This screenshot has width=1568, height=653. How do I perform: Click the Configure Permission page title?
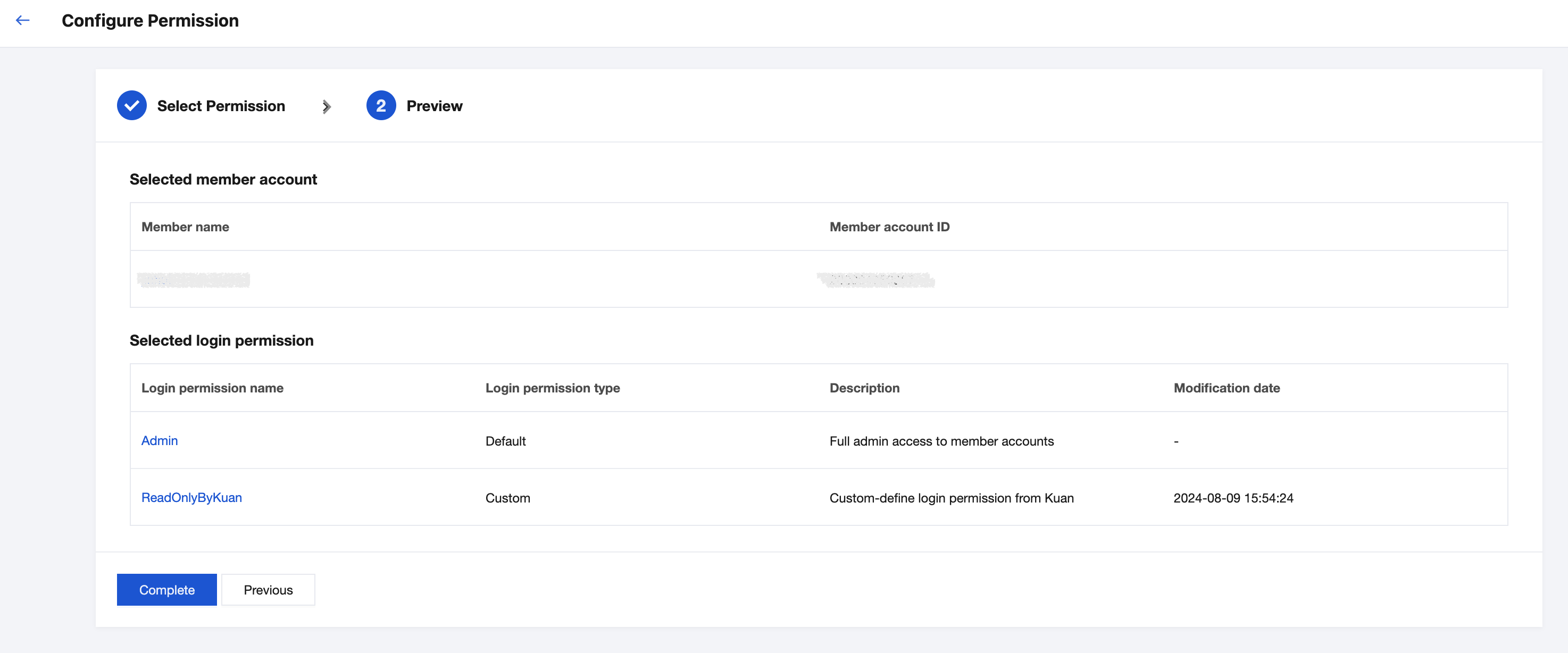point(151,21)
